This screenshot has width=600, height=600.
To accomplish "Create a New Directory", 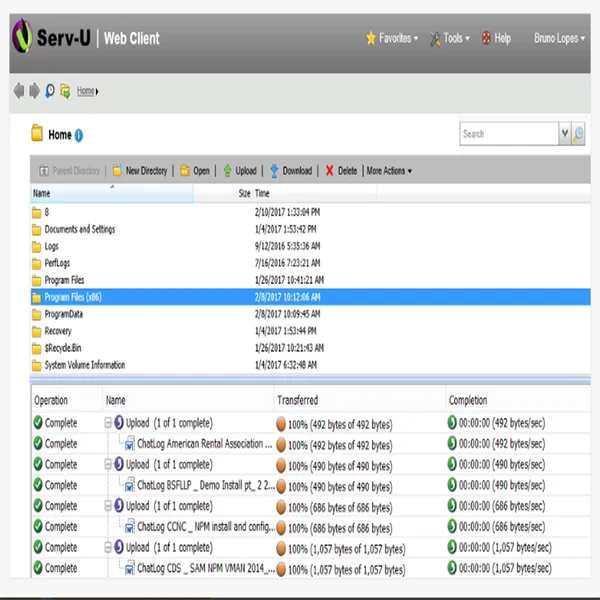I will [140, 171].
